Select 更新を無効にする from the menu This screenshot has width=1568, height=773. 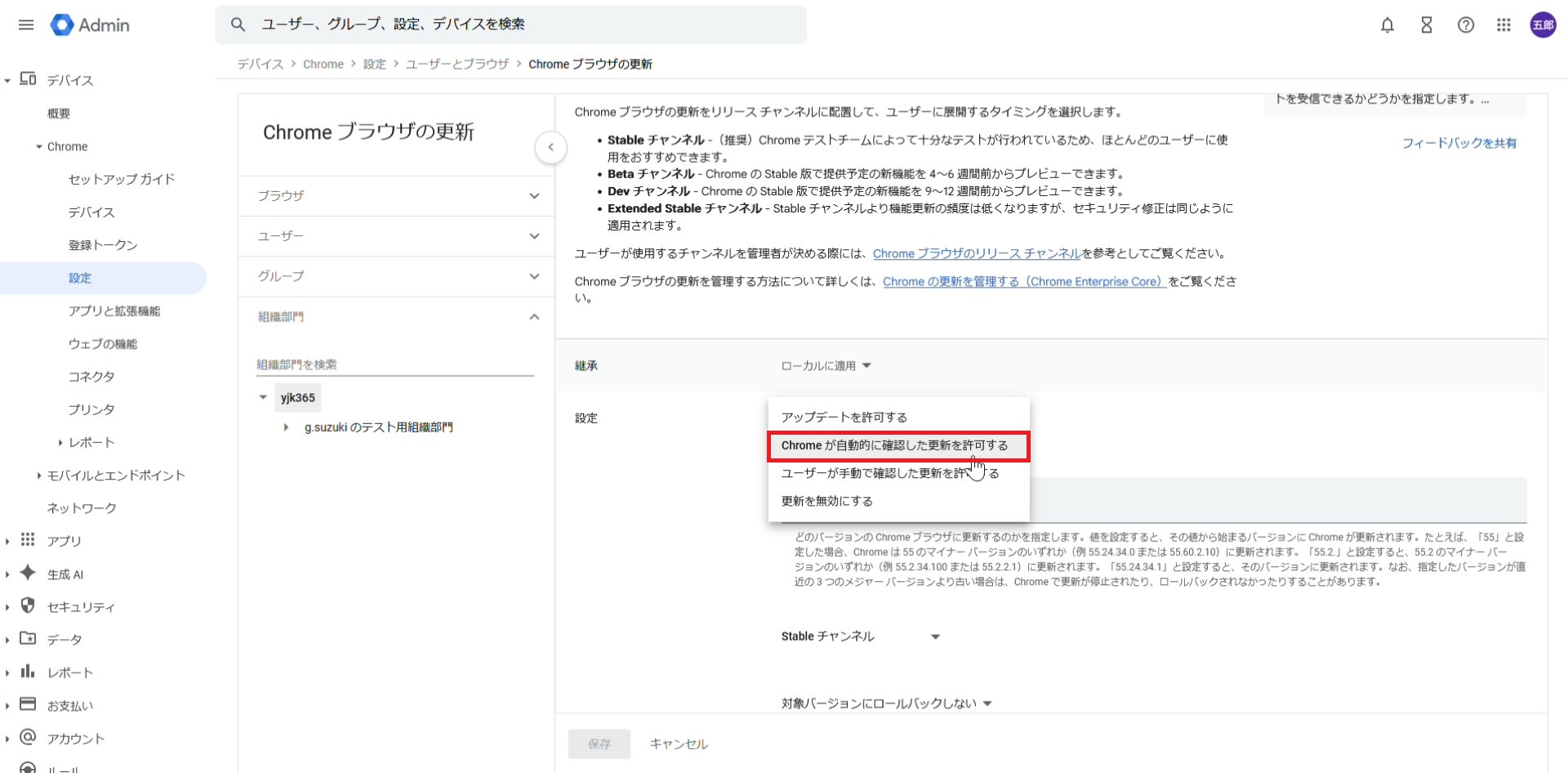pyautogui.click(x=826, y=501)
